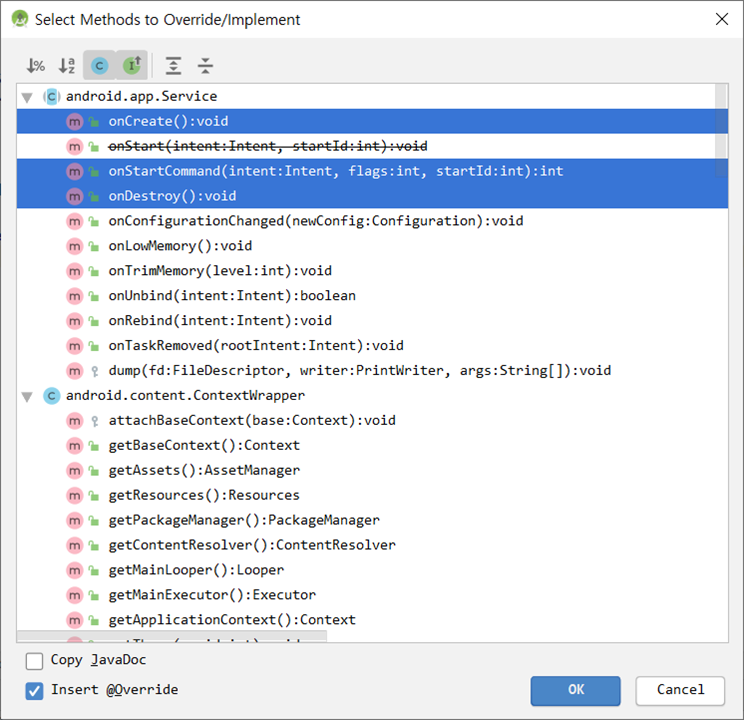
Task: Click method icon beside onLowMemory
Action: (74, 246)
